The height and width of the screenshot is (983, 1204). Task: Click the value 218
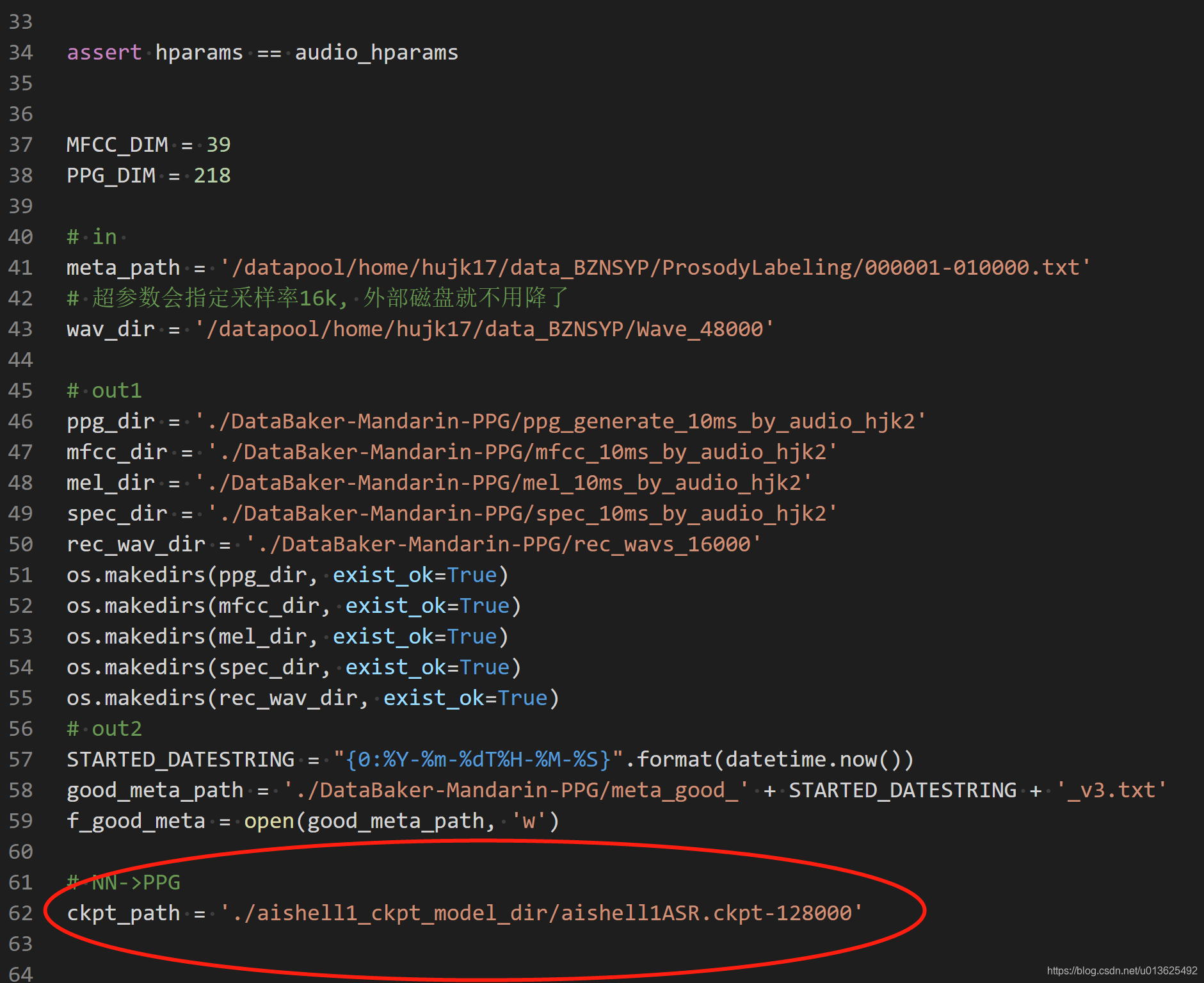click(212, 175)
